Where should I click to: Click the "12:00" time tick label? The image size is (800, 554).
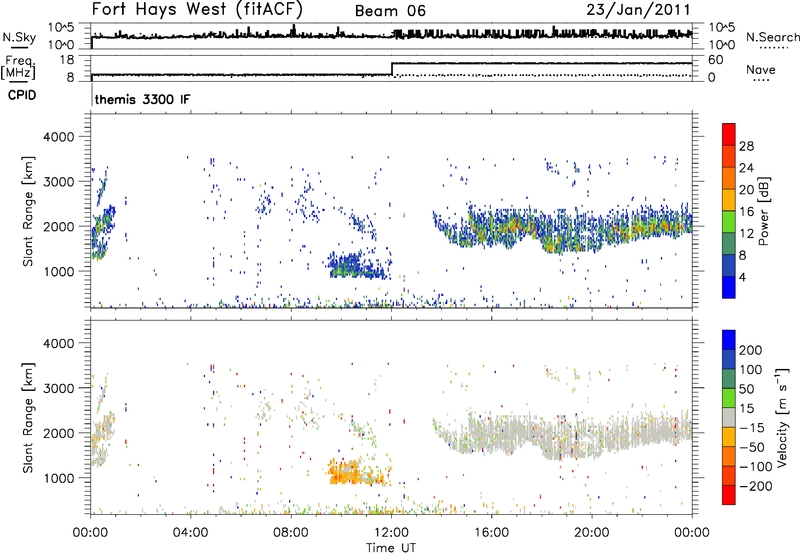coord(391,533)
